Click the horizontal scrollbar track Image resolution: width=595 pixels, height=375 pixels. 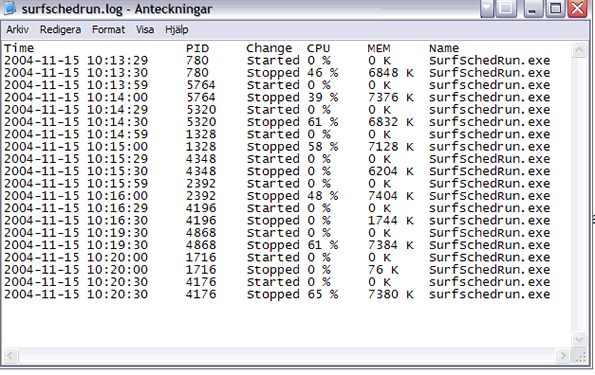(286, 356)
